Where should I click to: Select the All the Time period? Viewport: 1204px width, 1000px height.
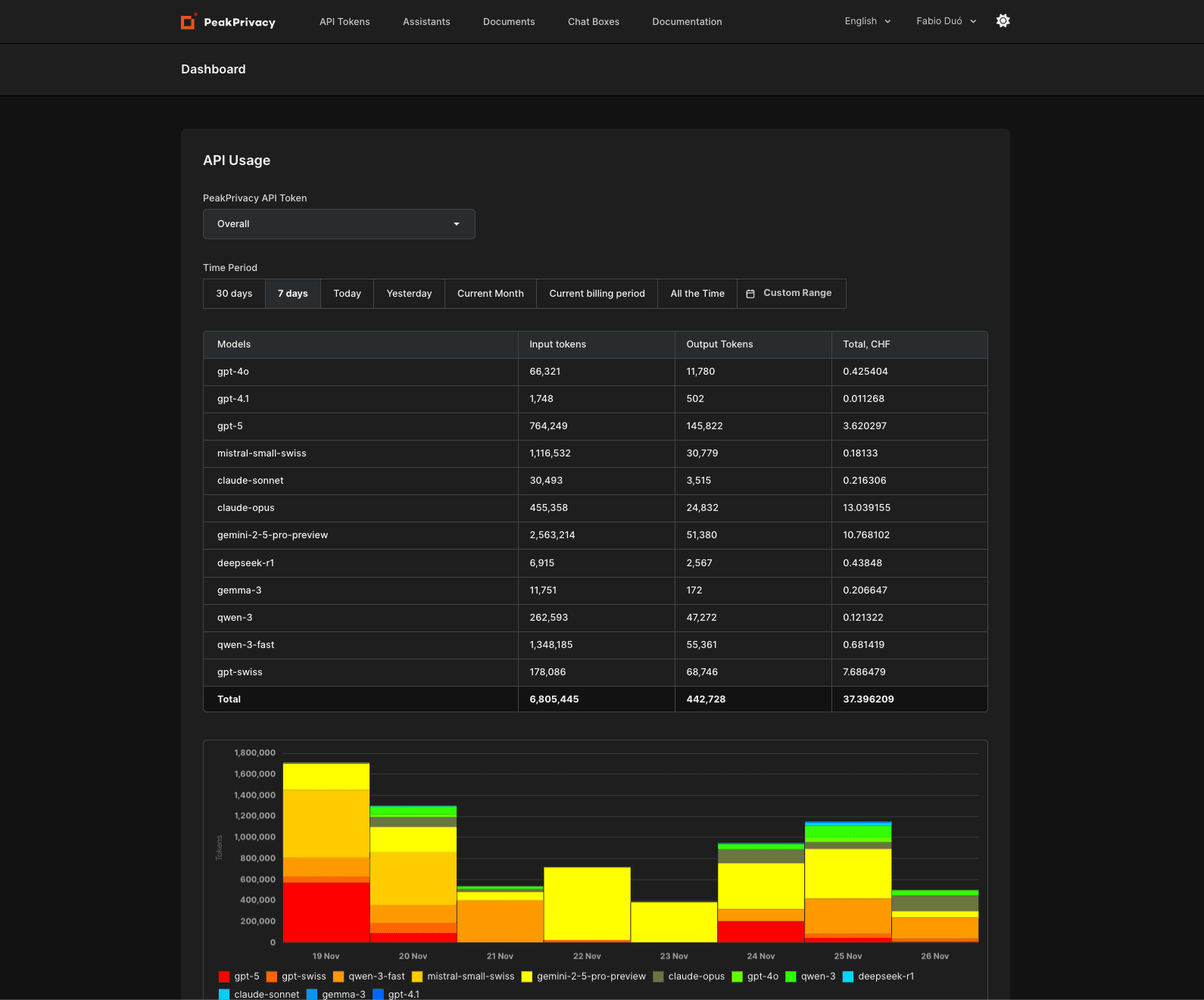[697, 294]
